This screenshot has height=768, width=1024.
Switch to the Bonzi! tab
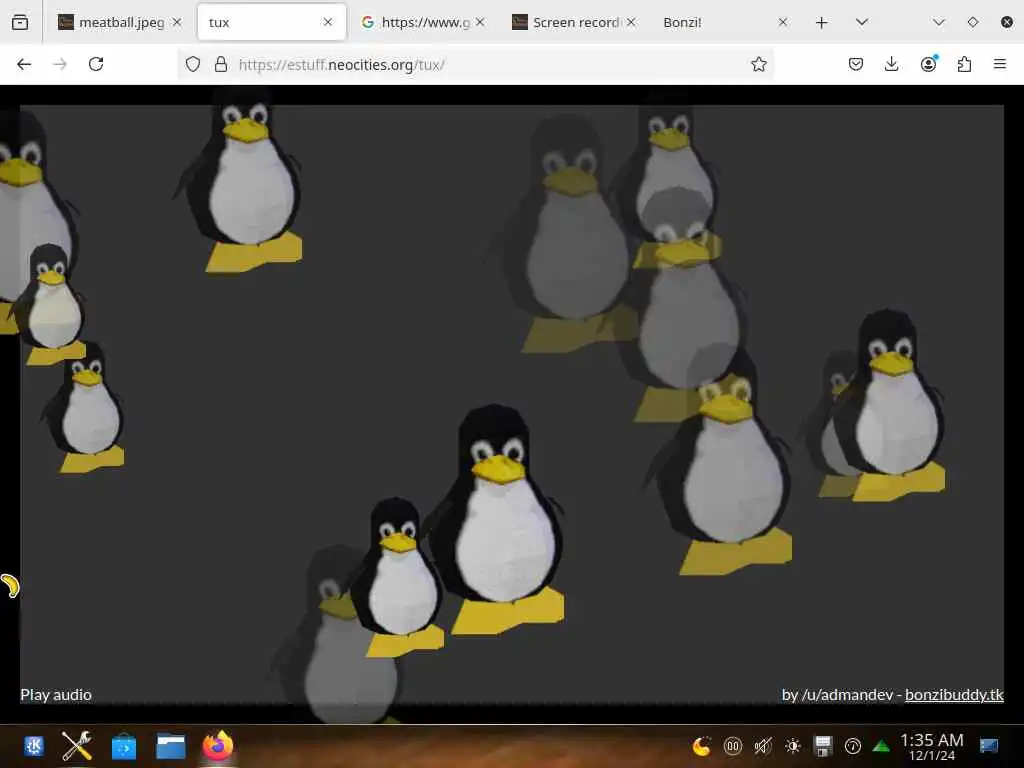click(x=725, y=22)
